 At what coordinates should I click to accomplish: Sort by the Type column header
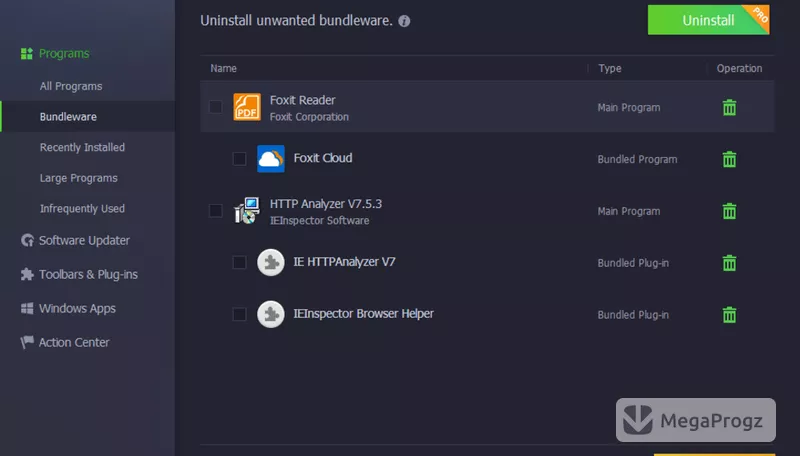(x=610, y=68)
